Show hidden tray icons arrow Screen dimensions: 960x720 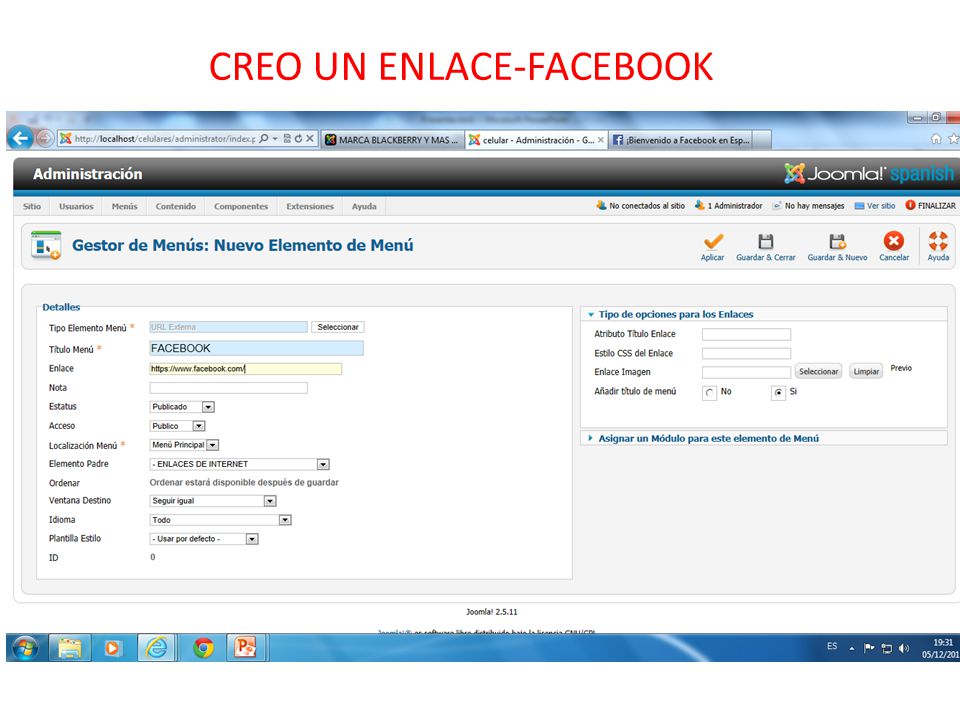point(852,648)
